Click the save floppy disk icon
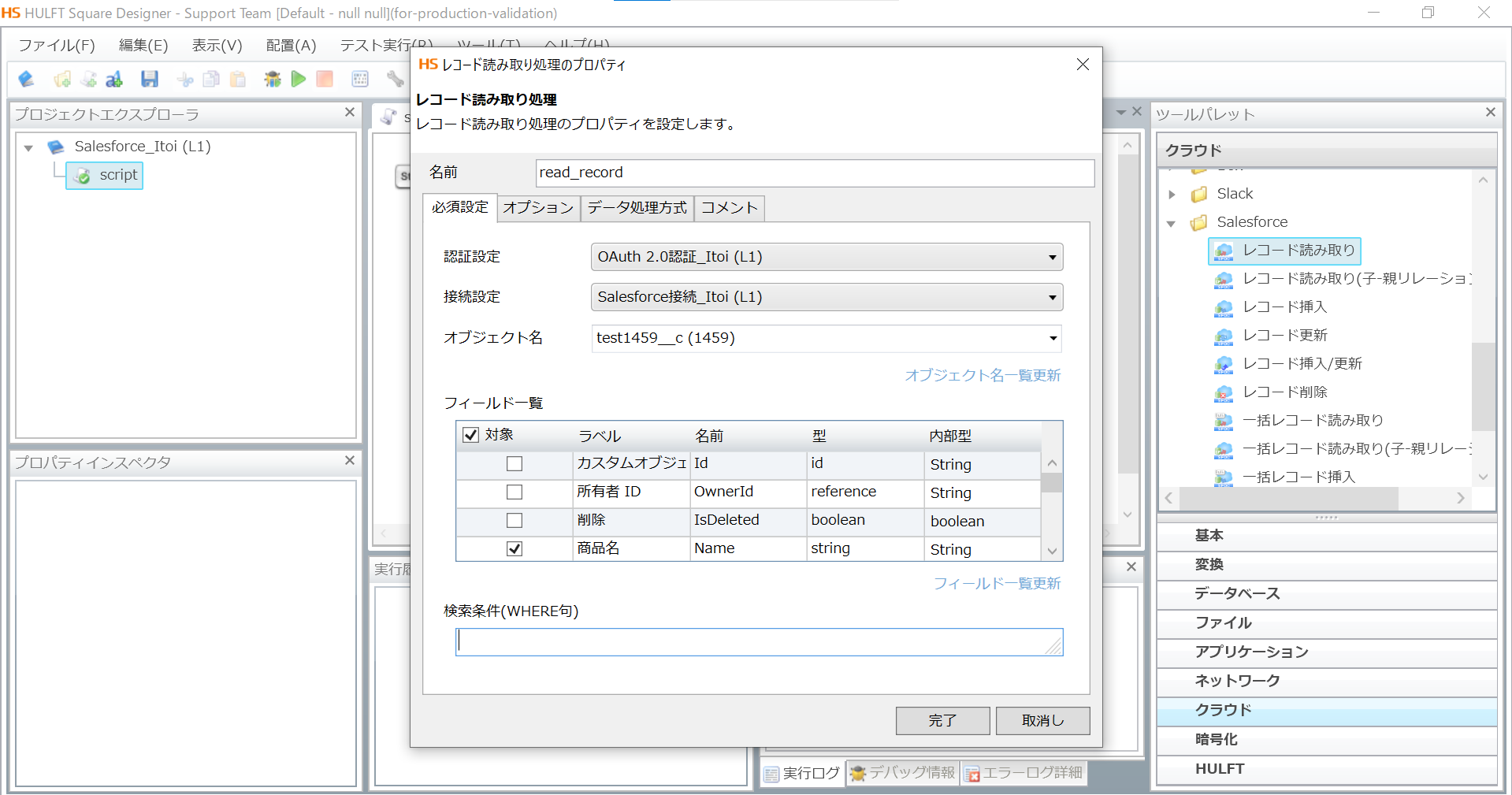Viewport: 1512px width, 795px height. 150,79
